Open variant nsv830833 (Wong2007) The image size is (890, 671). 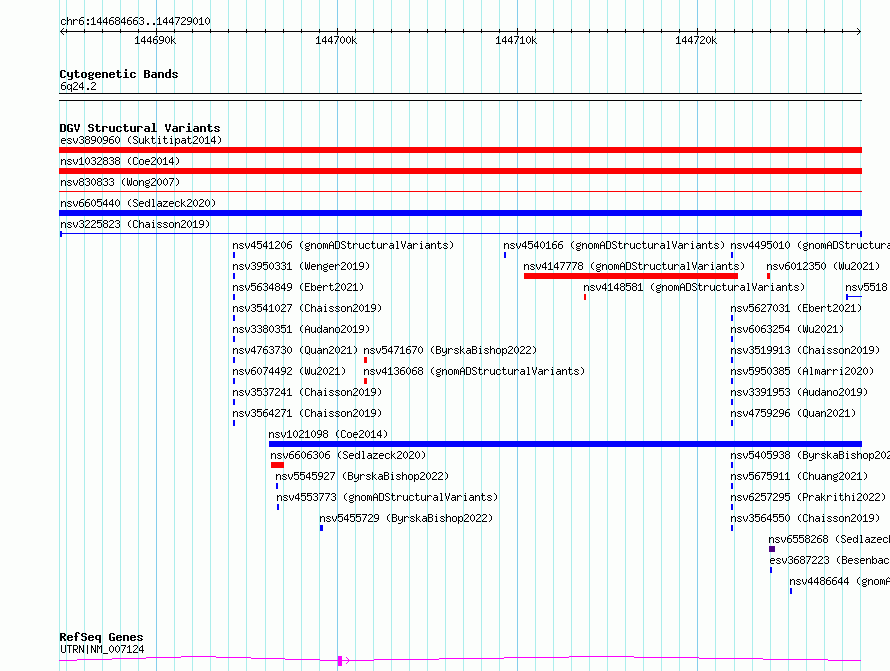[x=120, y=182]
